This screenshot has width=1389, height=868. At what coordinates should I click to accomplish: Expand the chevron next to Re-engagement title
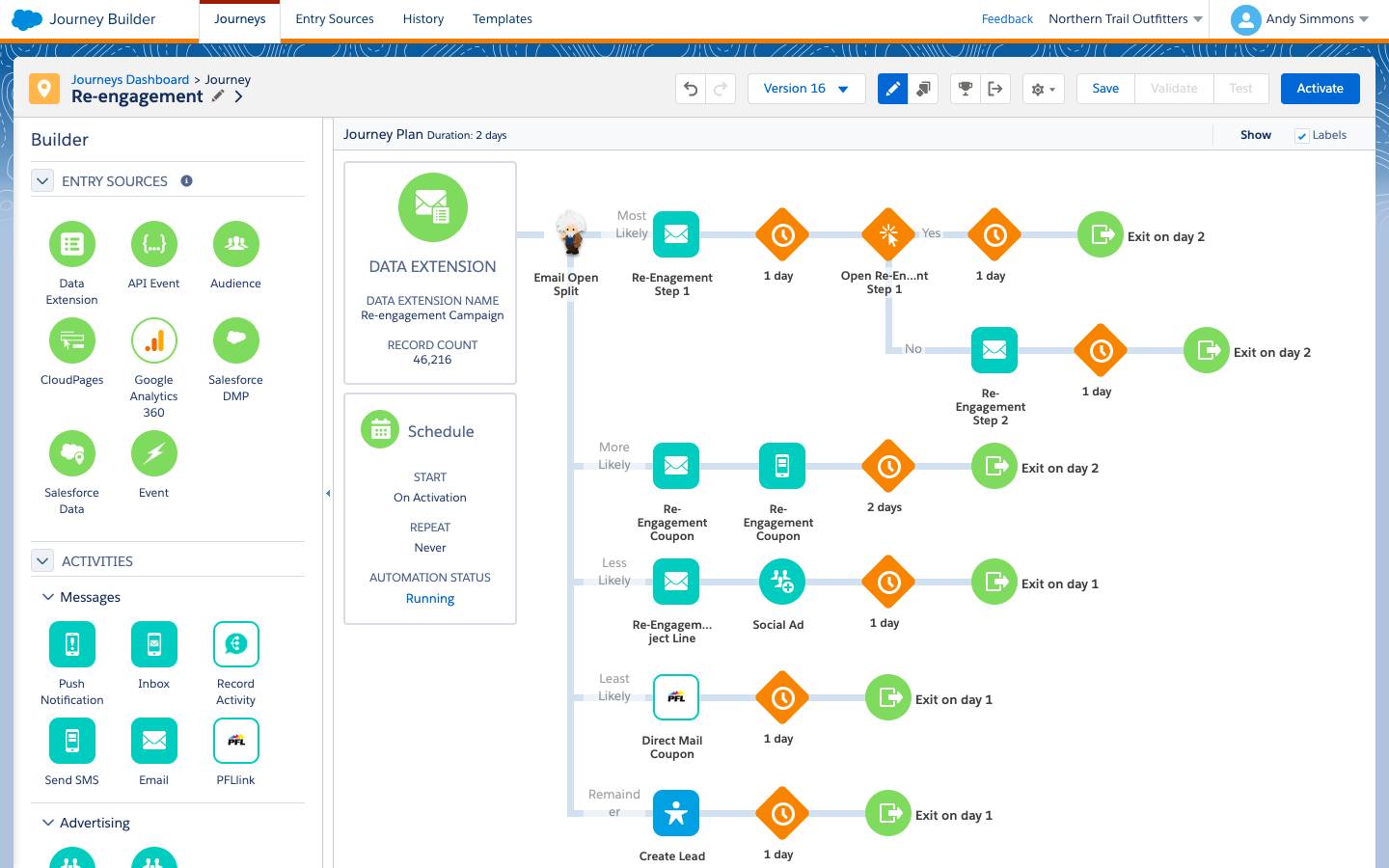238,96
